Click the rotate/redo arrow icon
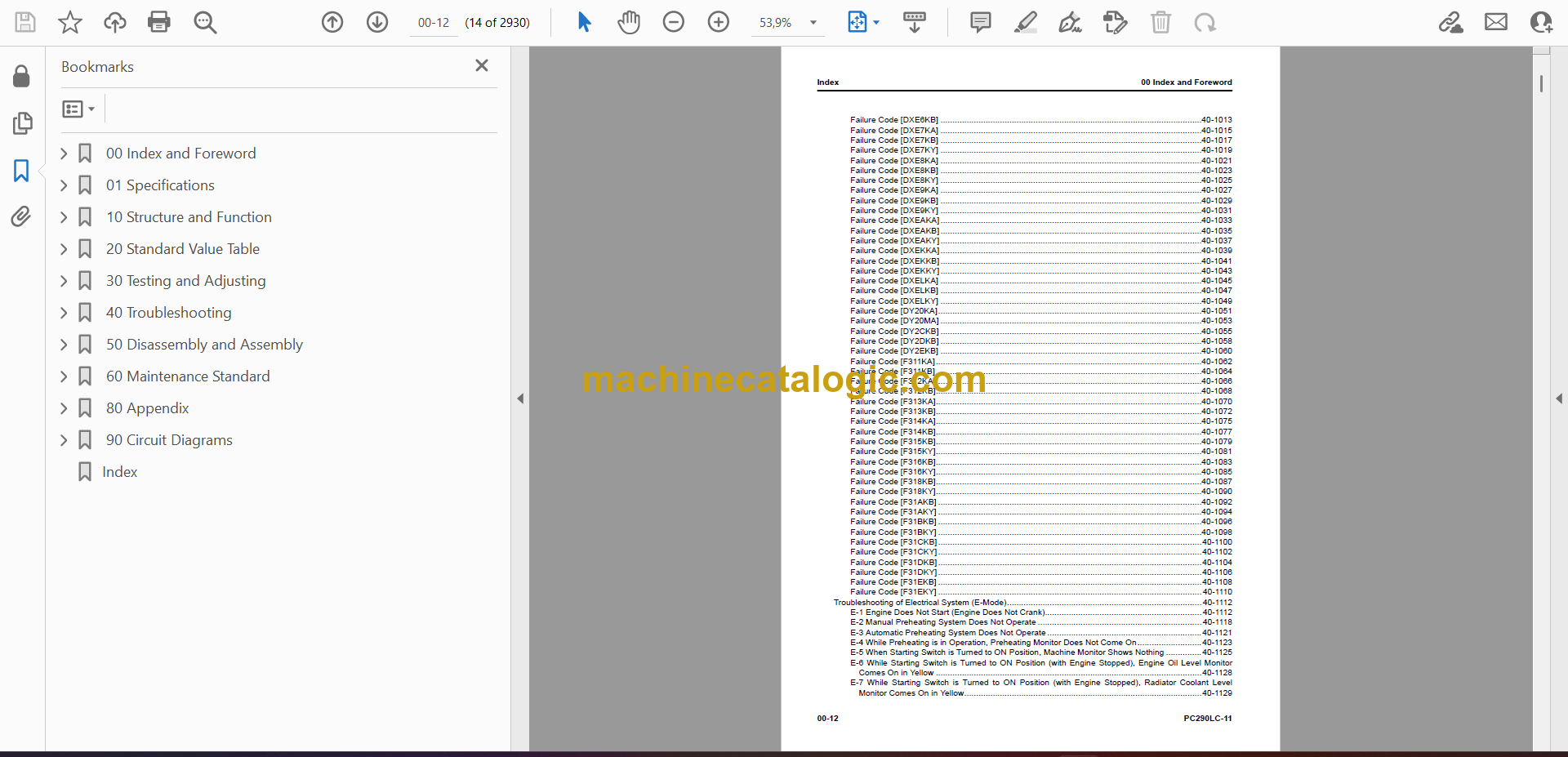Viewport: 1568px width, 757px height. (1205, 22)
